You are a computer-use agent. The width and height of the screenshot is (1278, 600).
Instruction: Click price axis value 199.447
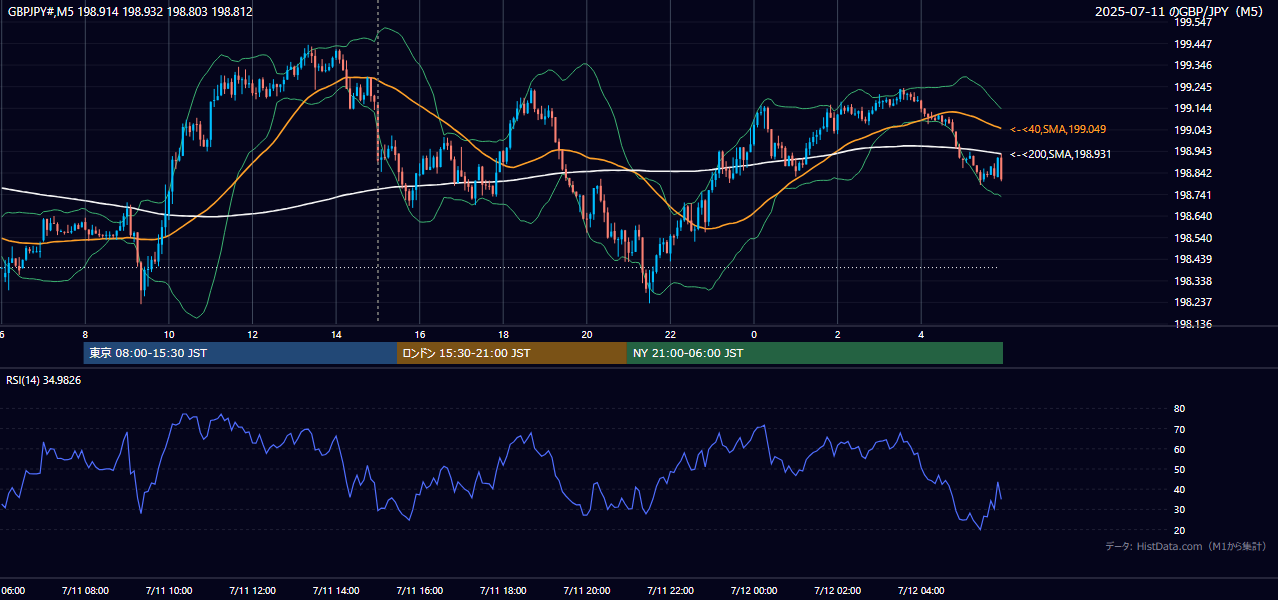pos(1194,44)
